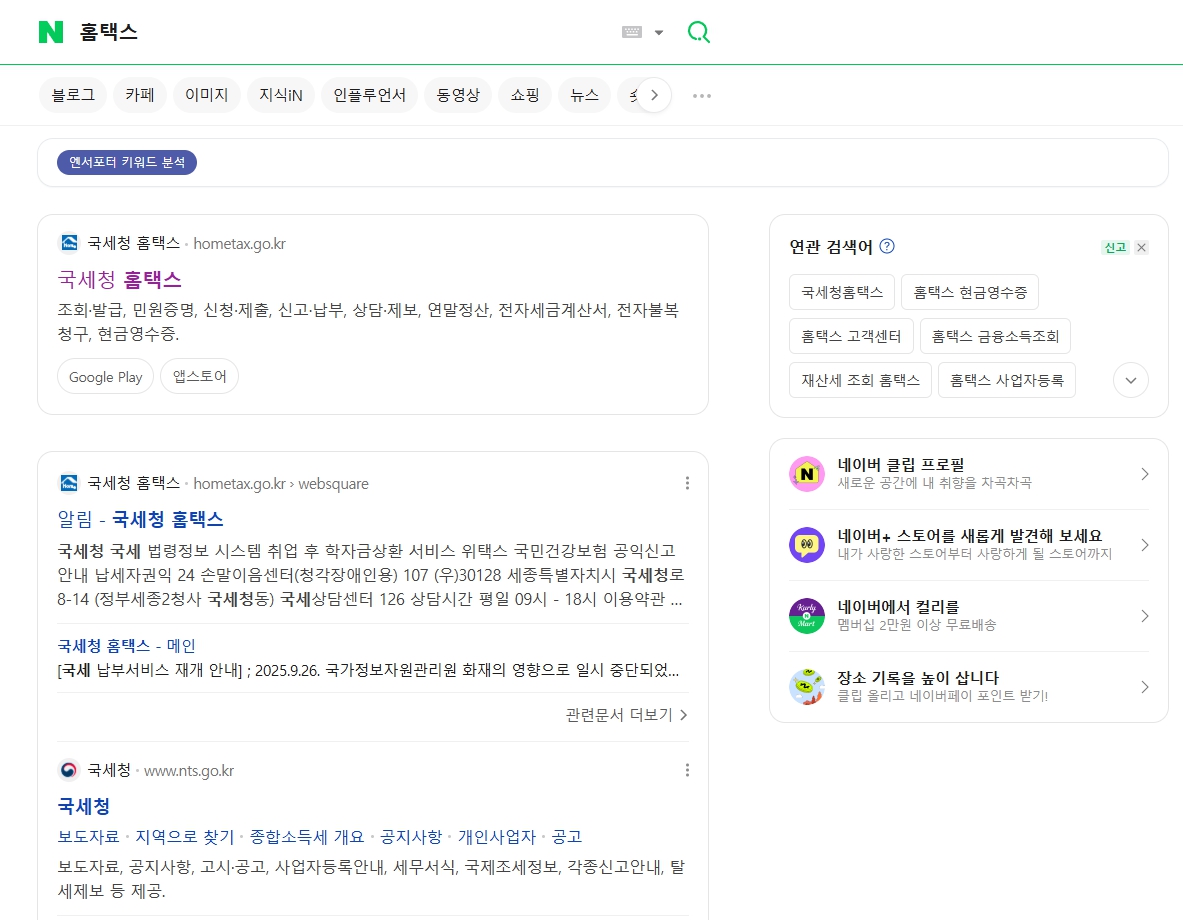Open the 앱스토어 app link
The width and height of the screenshot is (1183, 920).
(x=199, y=377)
